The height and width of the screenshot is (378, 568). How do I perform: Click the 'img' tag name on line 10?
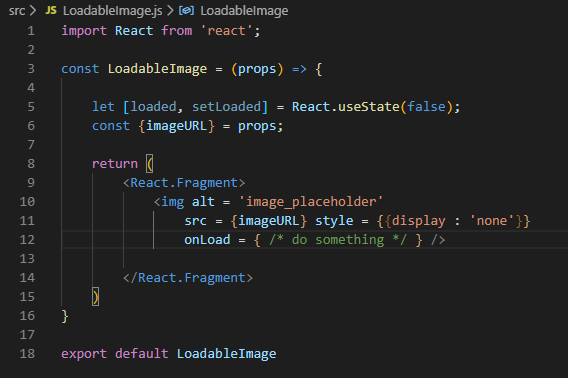tap(172, 202)
